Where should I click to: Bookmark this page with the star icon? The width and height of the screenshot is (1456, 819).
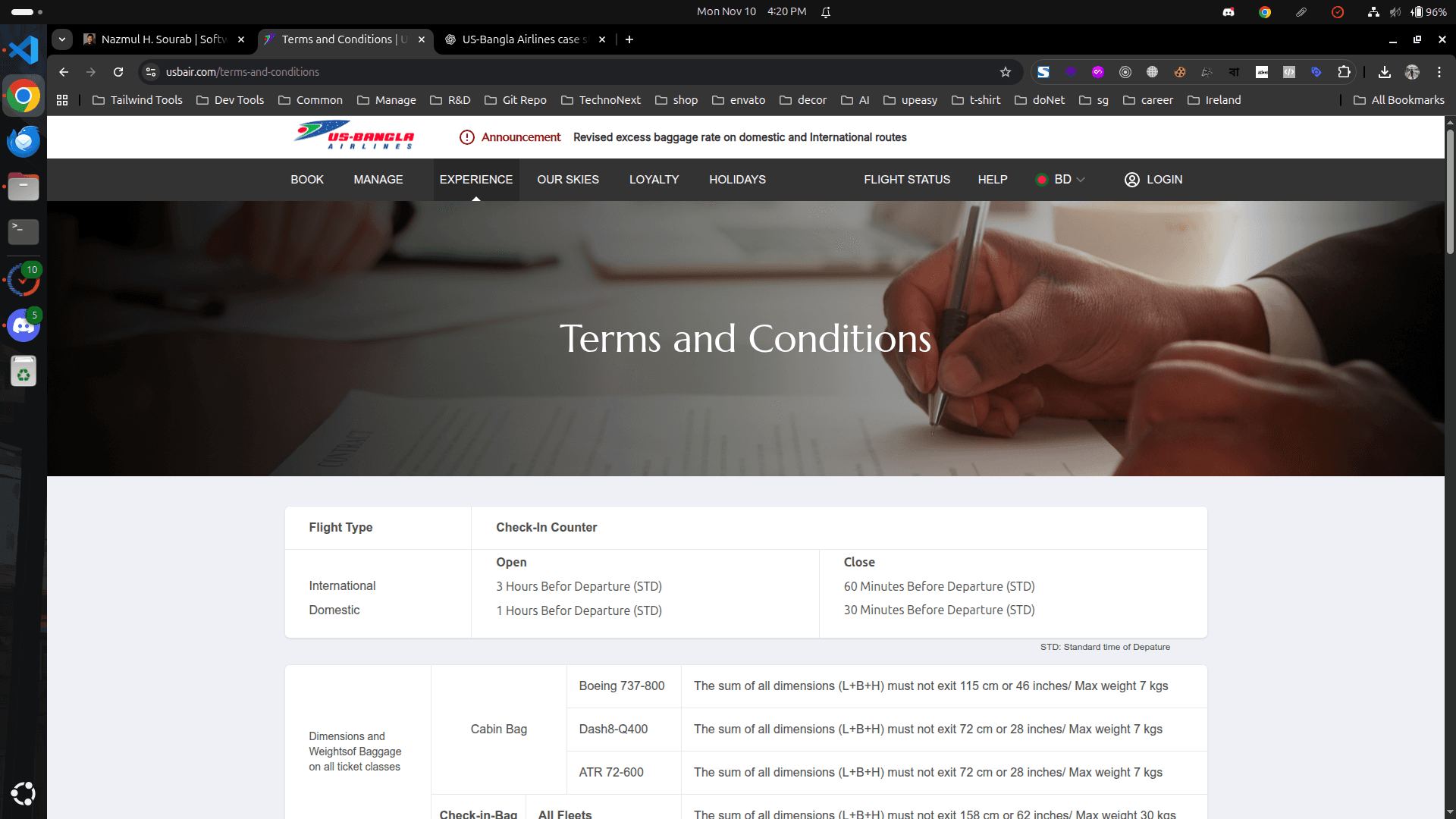[1006, 72]
